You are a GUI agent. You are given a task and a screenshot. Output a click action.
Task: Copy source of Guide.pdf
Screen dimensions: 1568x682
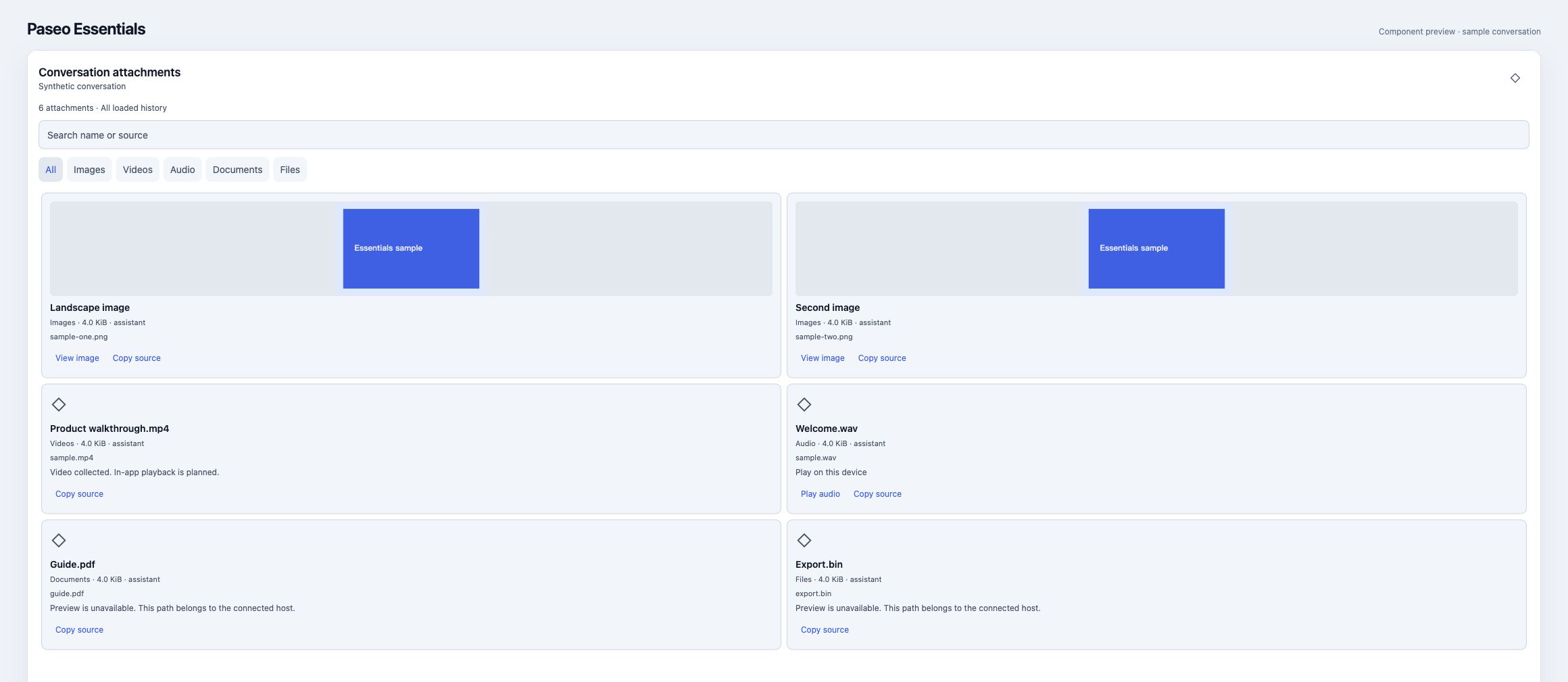pyautogui.click(x=79, y=630)
